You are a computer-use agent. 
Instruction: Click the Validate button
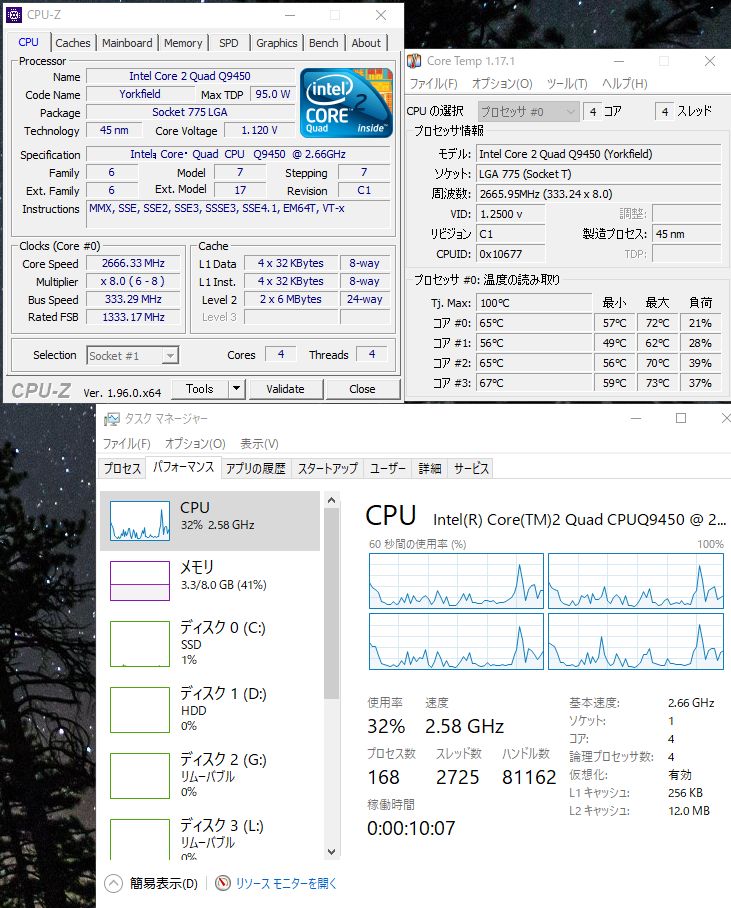tap(285, 389)
